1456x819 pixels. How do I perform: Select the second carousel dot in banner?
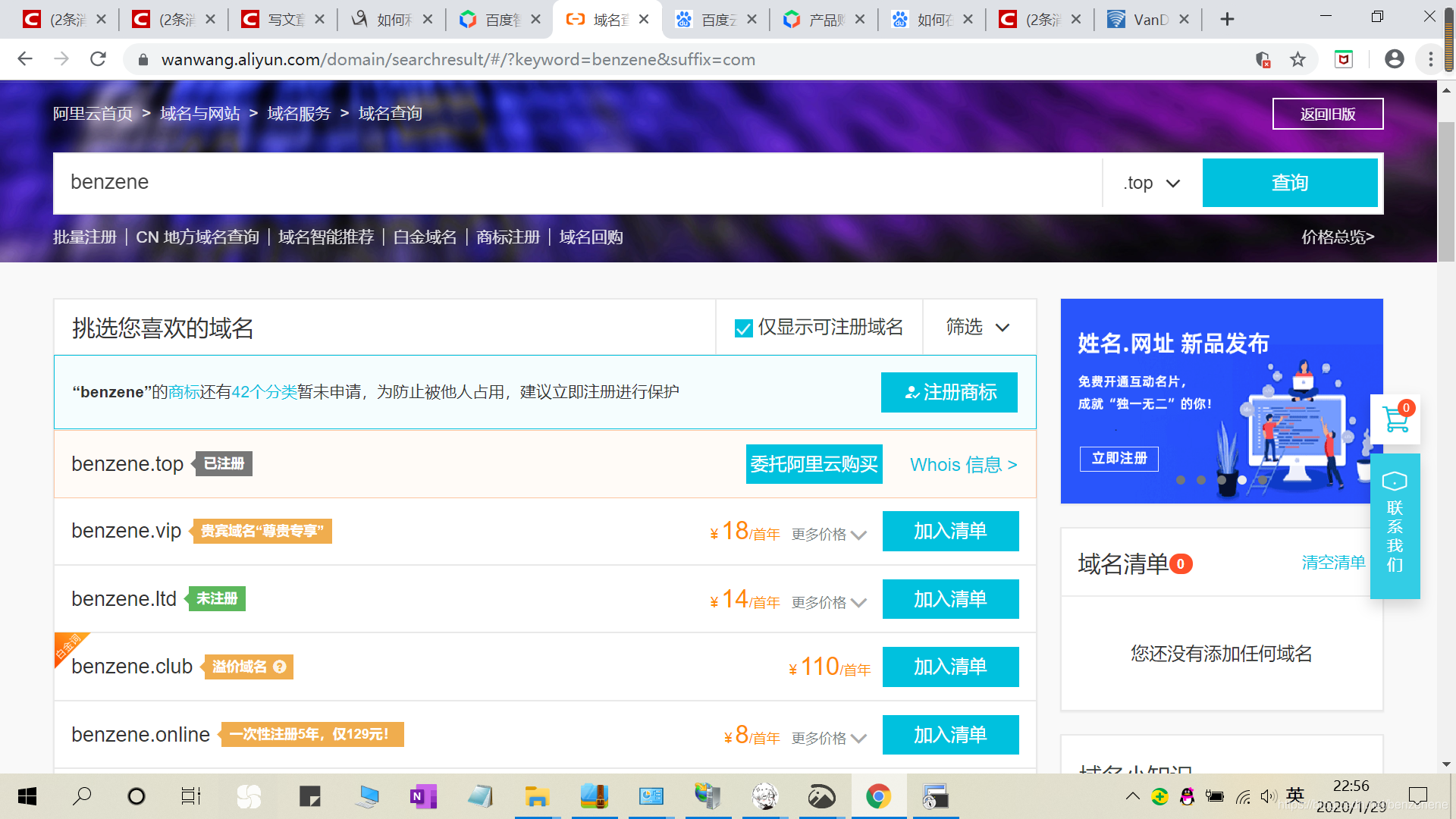click(1201, 480)
